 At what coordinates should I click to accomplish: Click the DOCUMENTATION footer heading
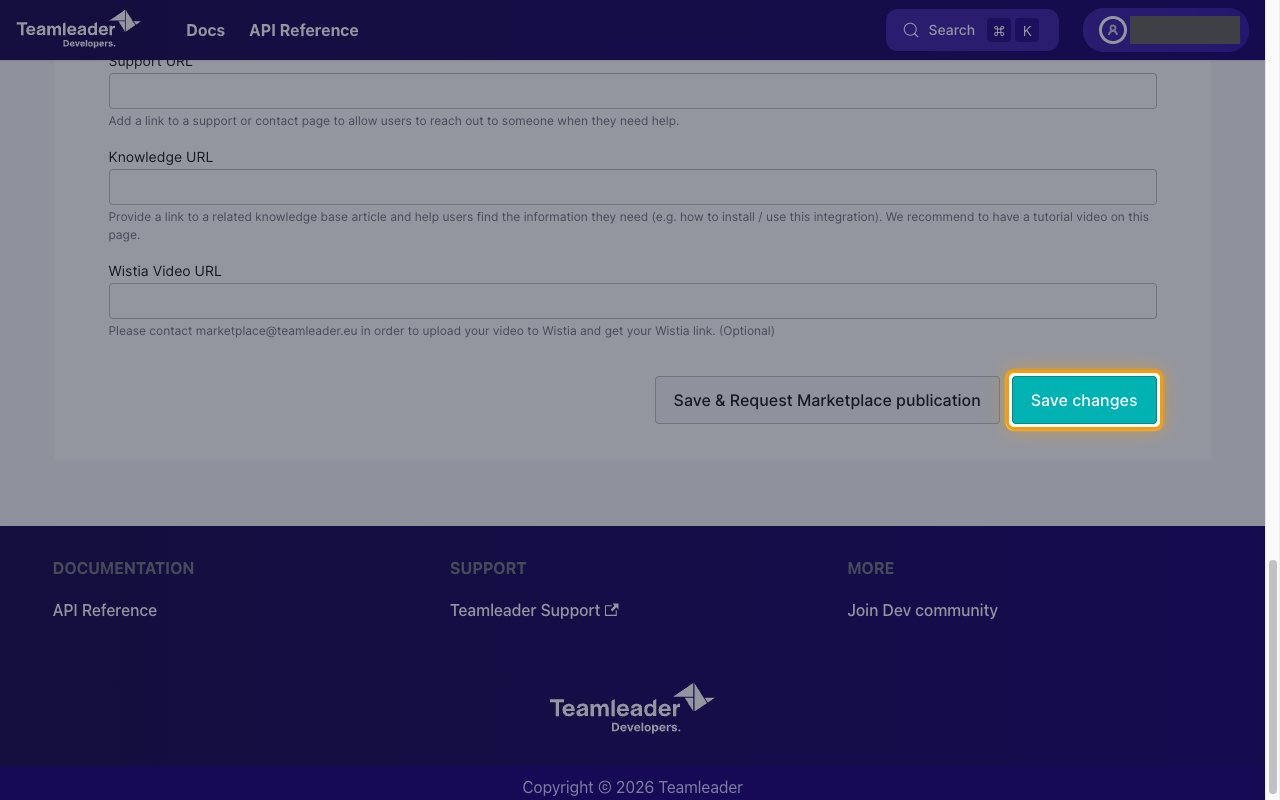click(x=123, y=568)
